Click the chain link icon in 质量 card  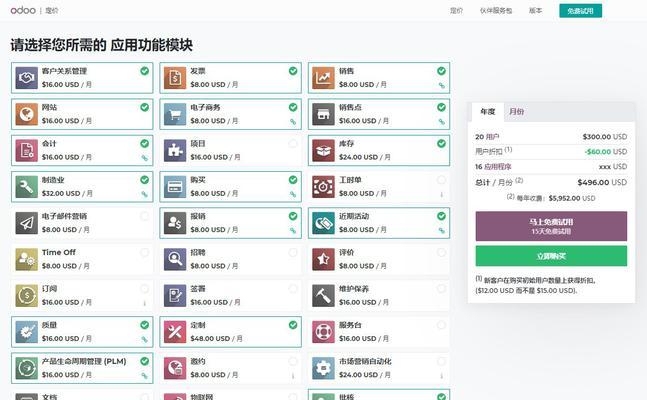coord(144,340)
